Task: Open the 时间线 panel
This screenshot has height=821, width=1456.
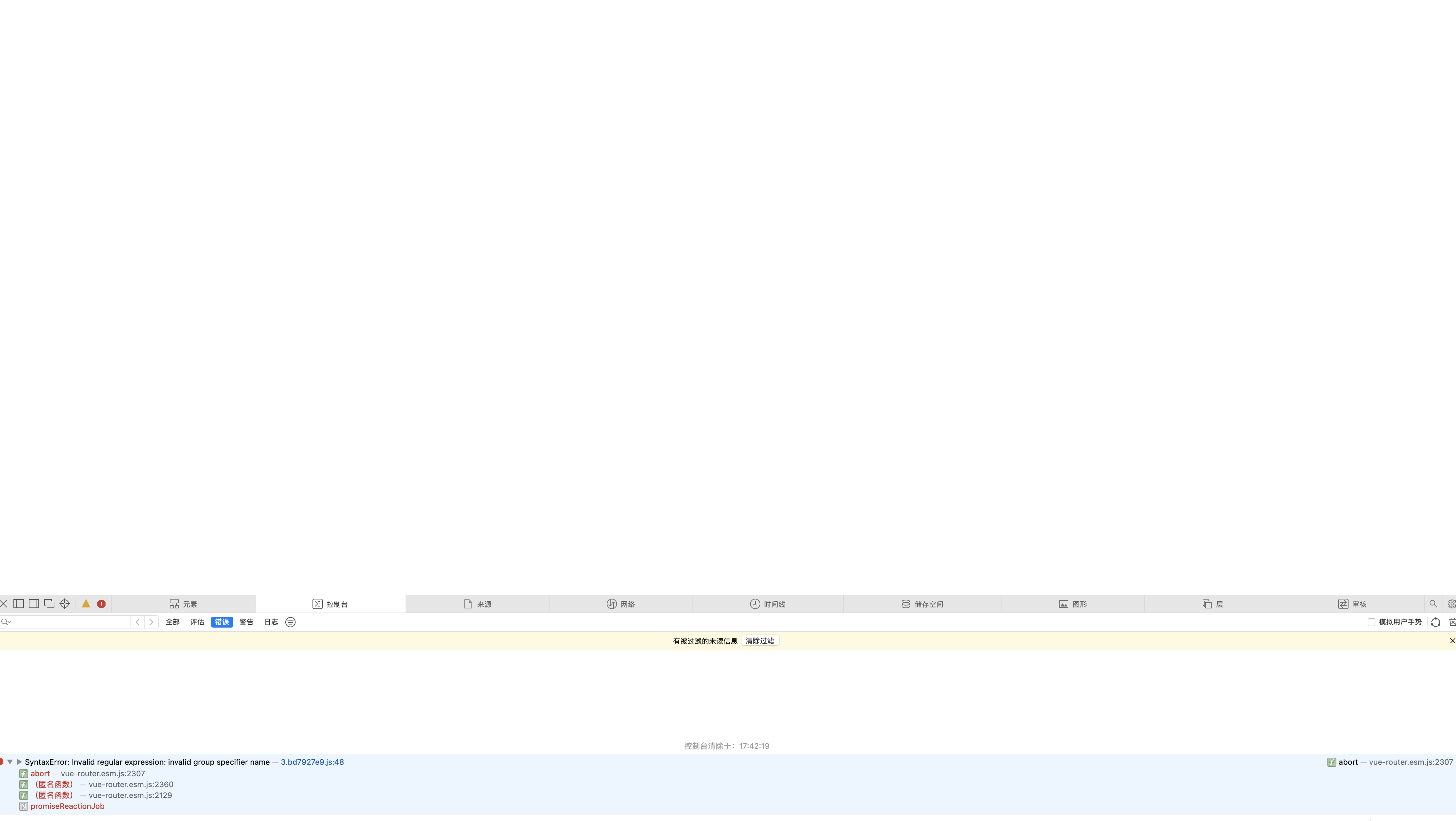Action: click(770, 604)
